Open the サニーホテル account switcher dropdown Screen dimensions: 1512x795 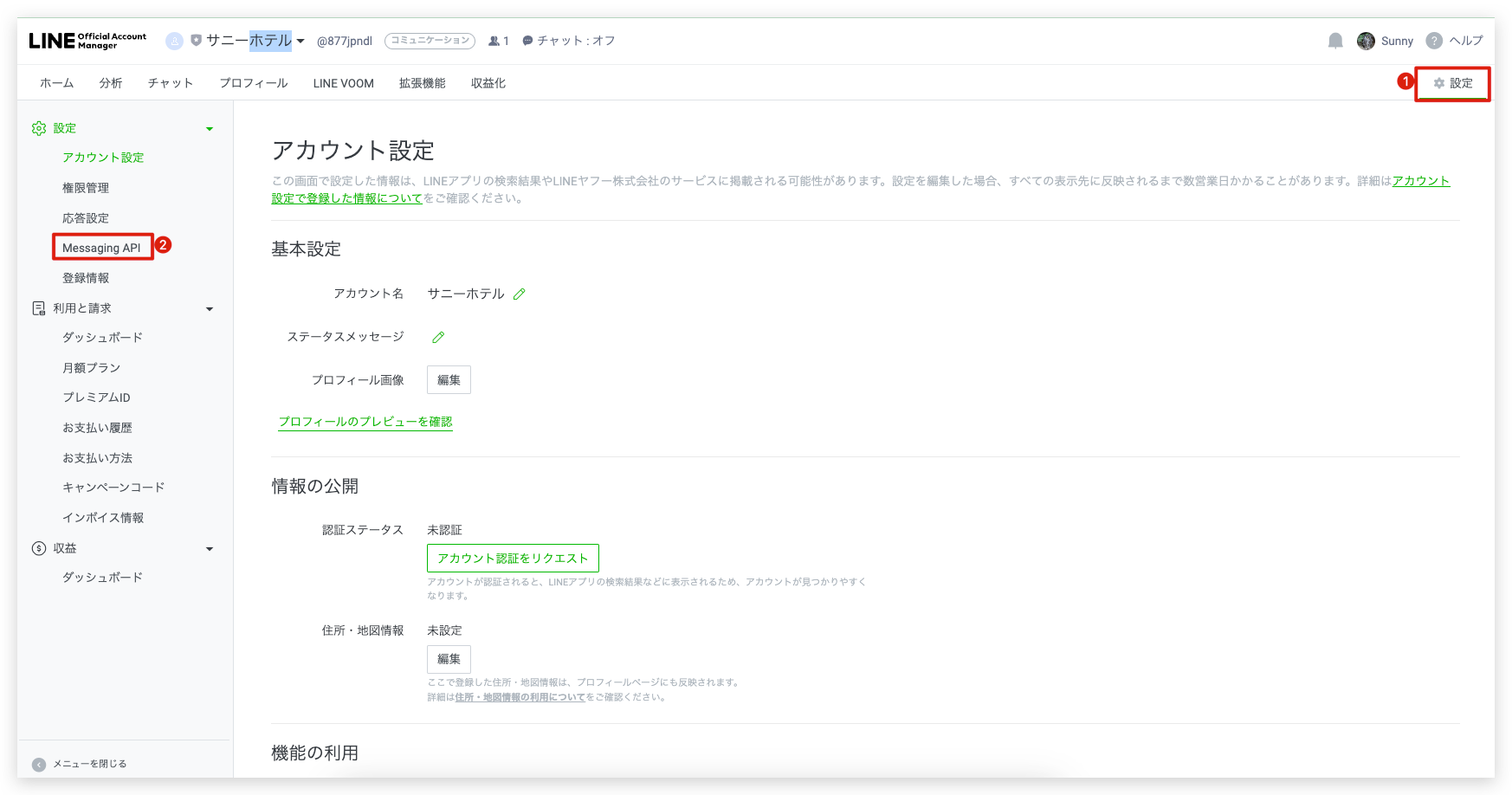300,41
